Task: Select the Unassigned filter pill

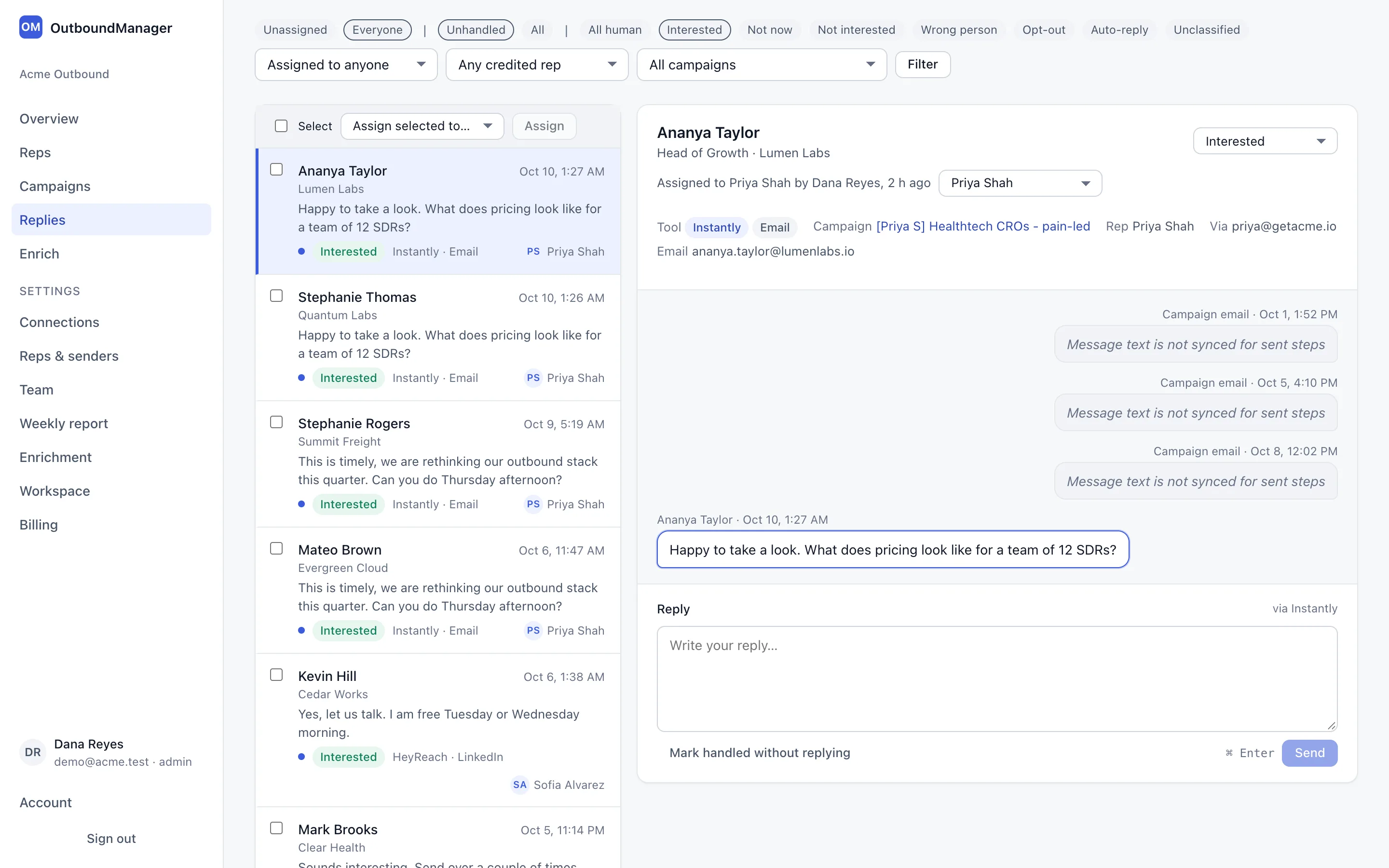Action: [x=295, y=30]
